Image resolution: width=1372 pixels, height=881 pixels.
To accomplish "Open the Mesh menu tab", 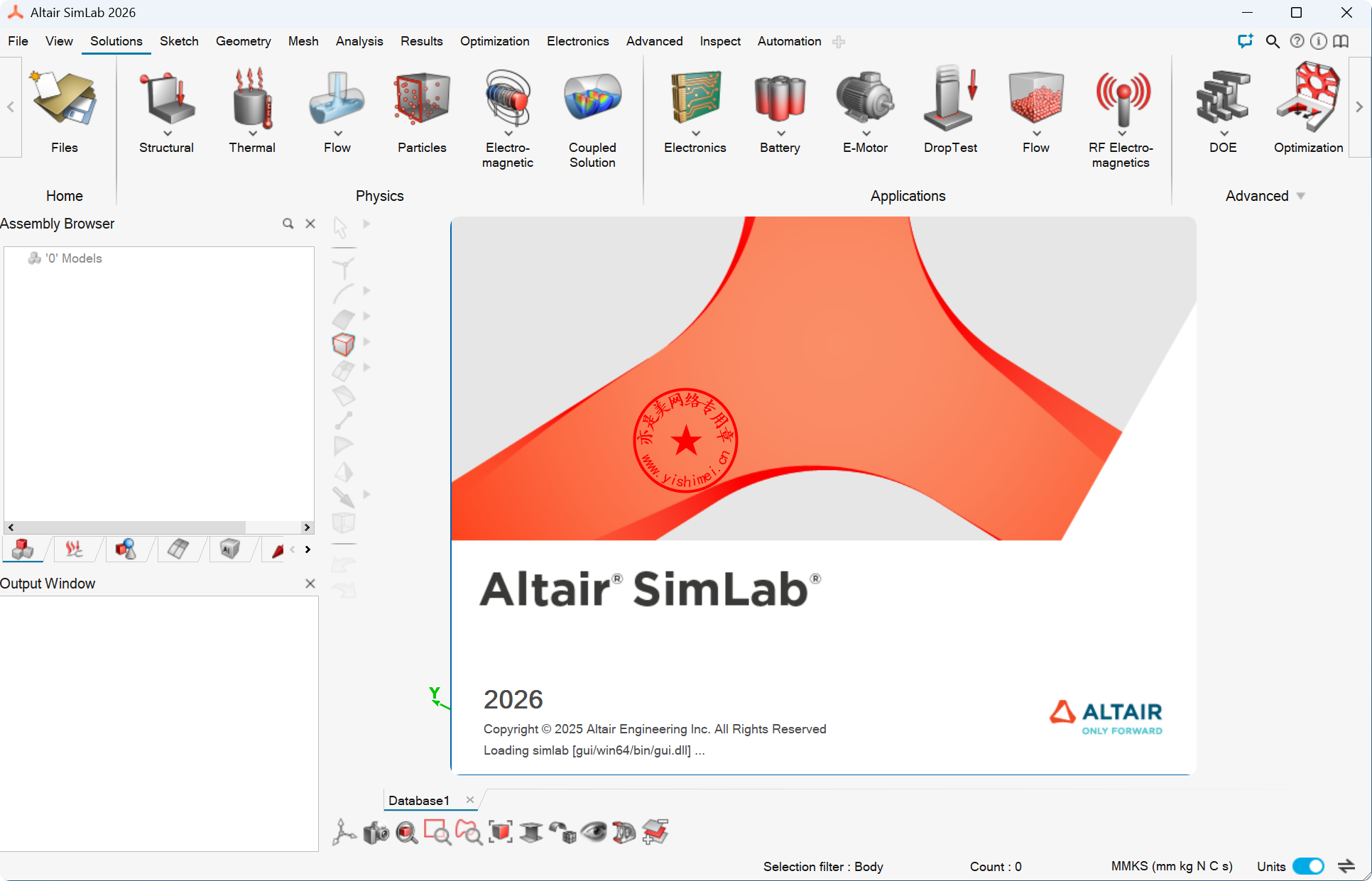I will 303,41.
